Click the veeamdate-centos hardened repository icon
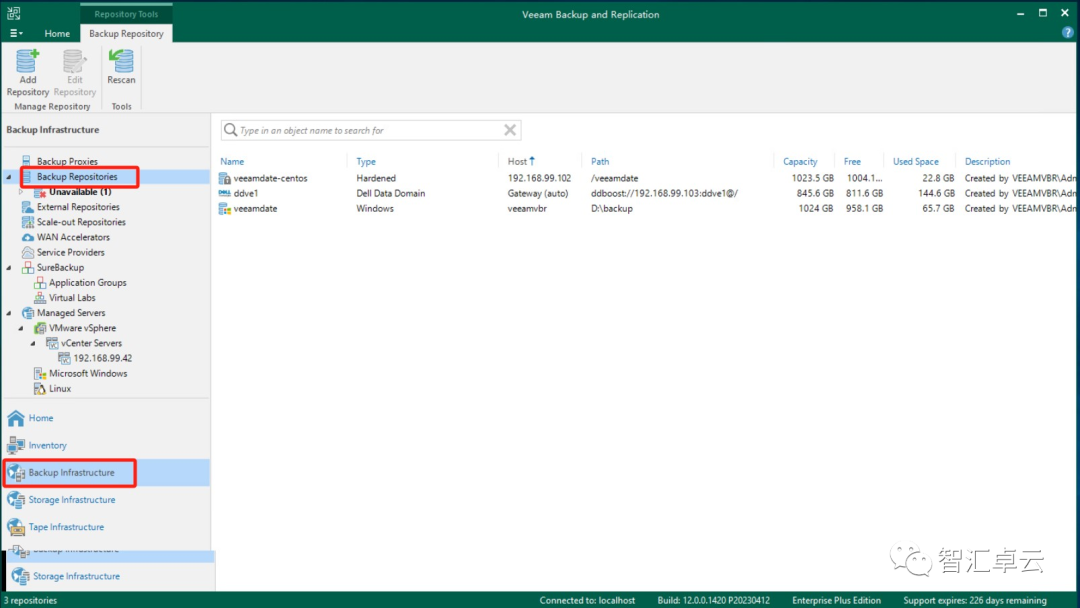Screen dimensions: 1080x608 (225, 178)
